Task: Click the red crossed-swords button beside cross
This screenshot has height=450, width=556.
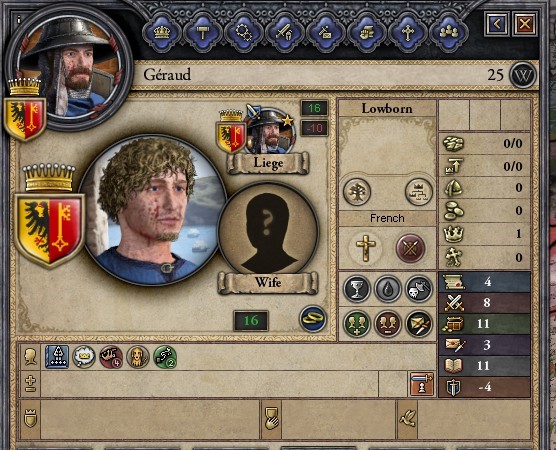Action: click(410, 248)
